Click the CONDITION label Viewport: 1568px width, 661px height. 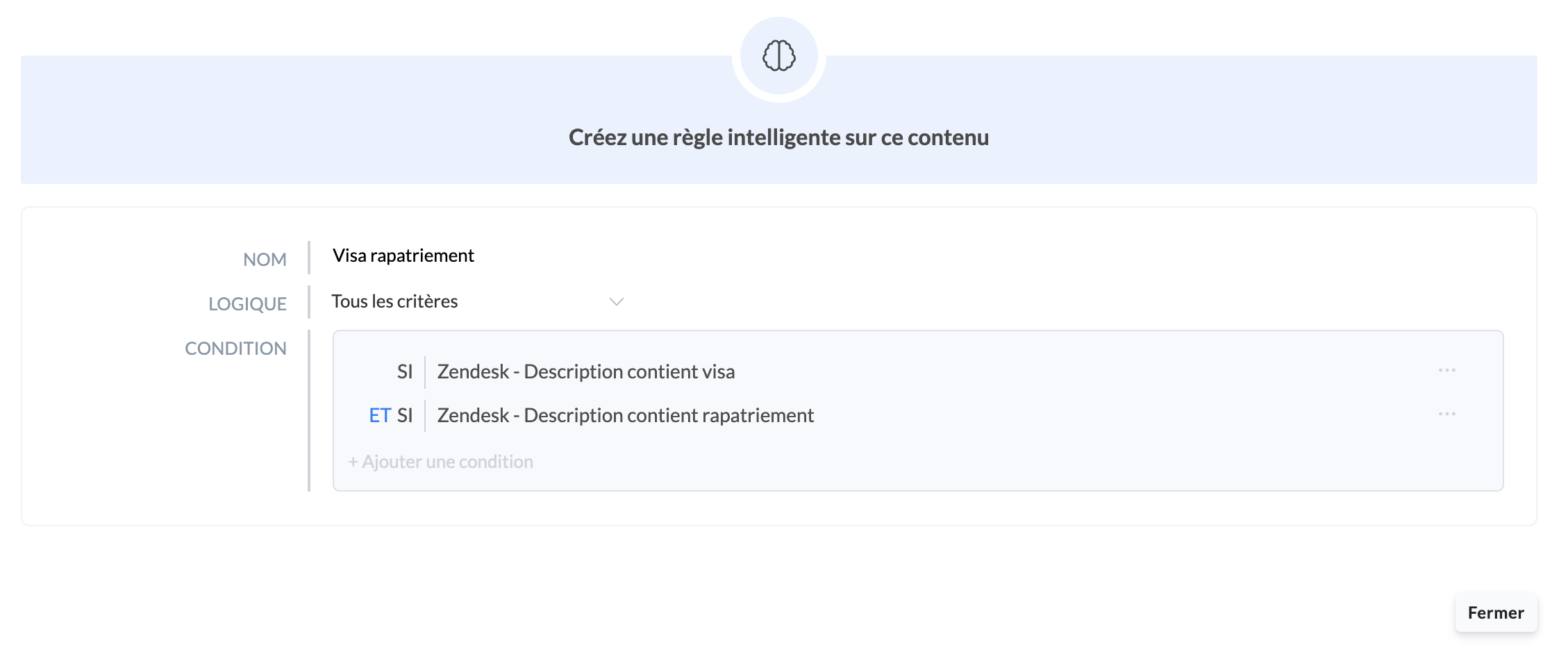pos(235,349)
